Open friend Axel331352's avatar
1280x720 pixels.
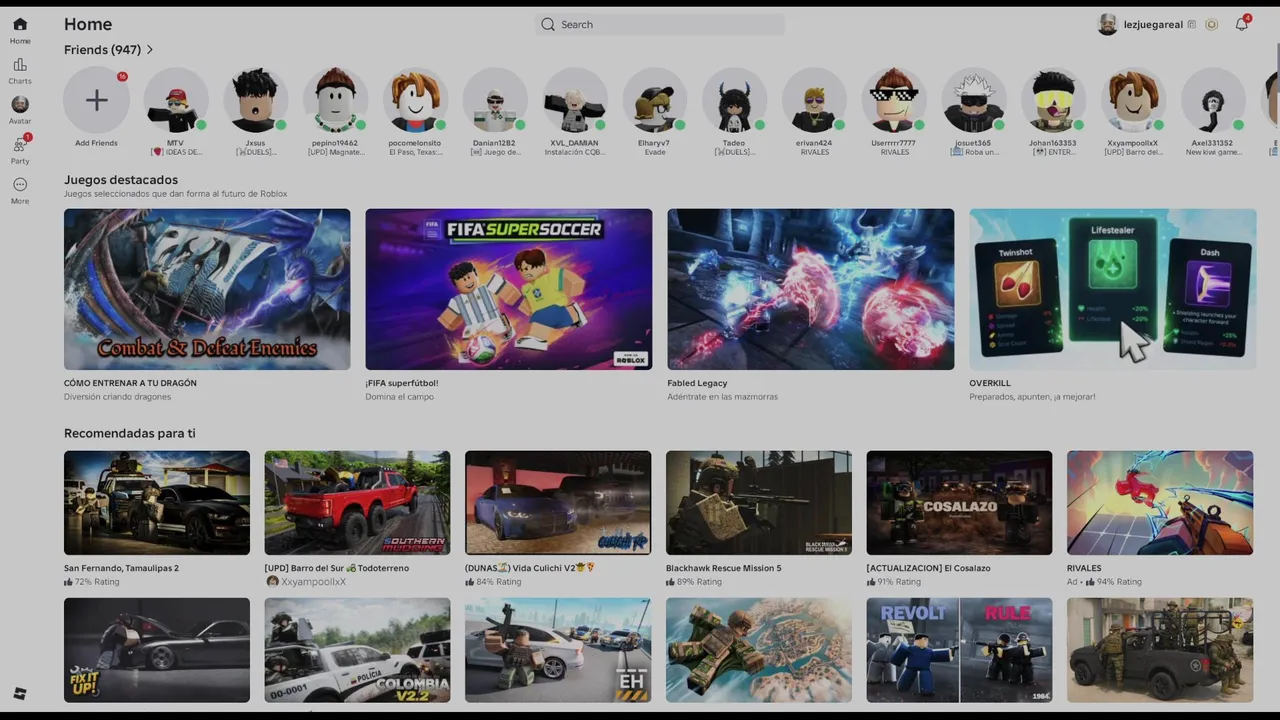[x=1214, y=100]
